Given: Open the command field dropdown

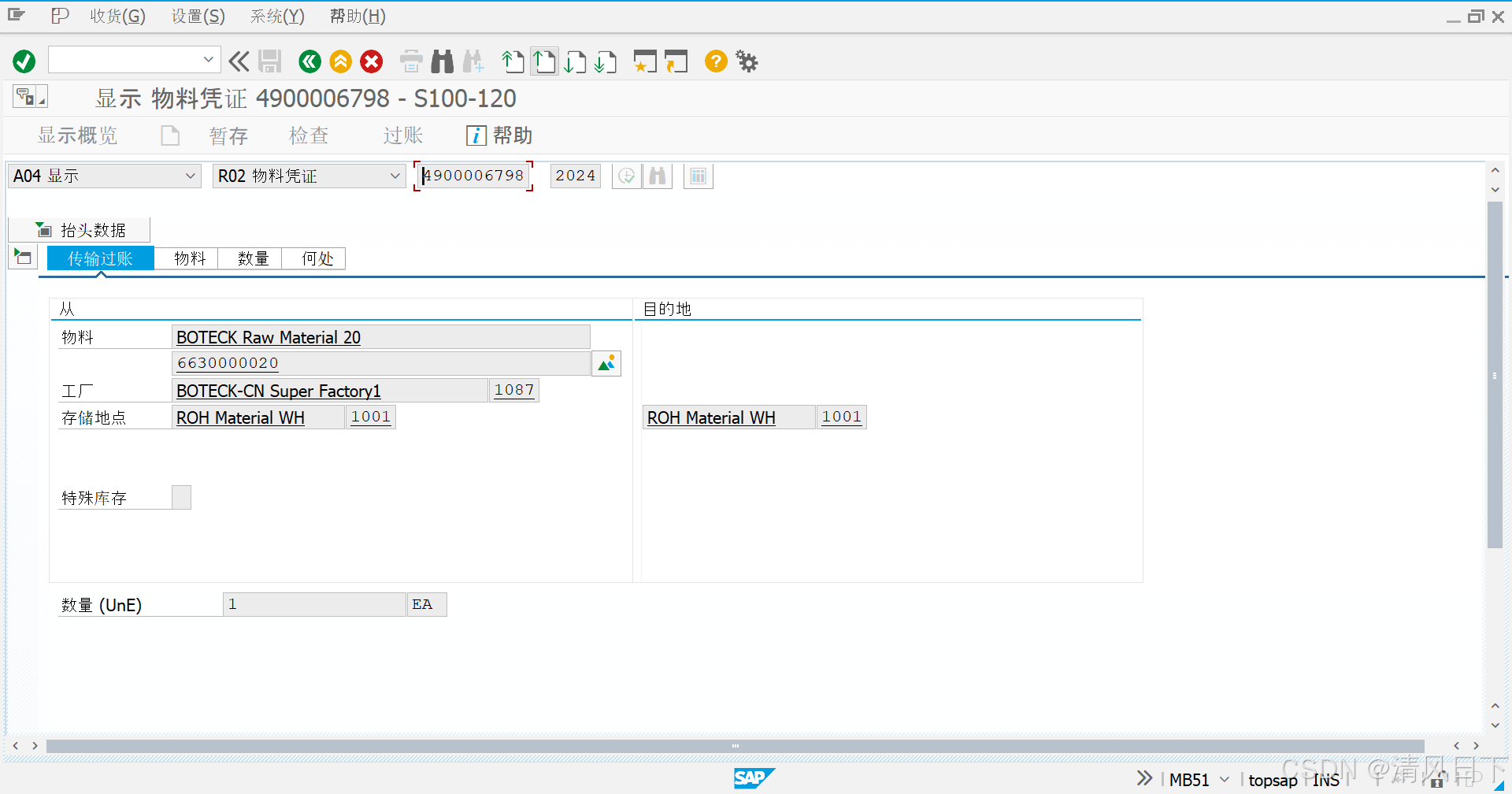Looking at the screenshot, I should pyautogui.click(x=208, y=59).
